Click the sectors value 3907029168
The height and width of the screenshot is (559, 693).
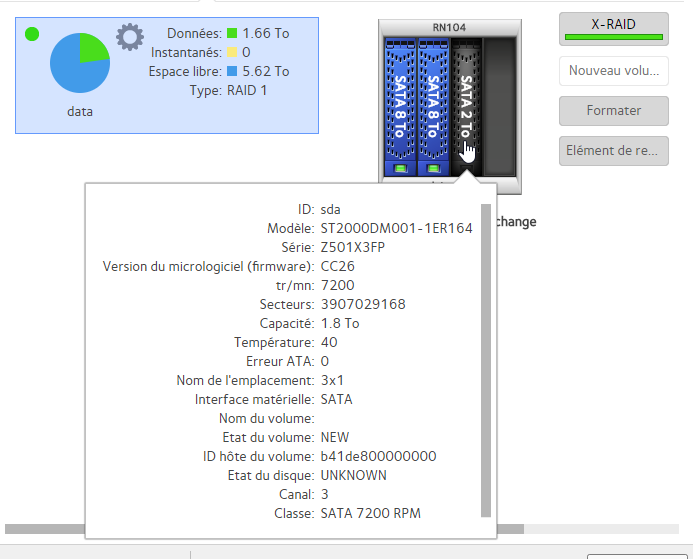pyautogui.click(x=363, y=304)
